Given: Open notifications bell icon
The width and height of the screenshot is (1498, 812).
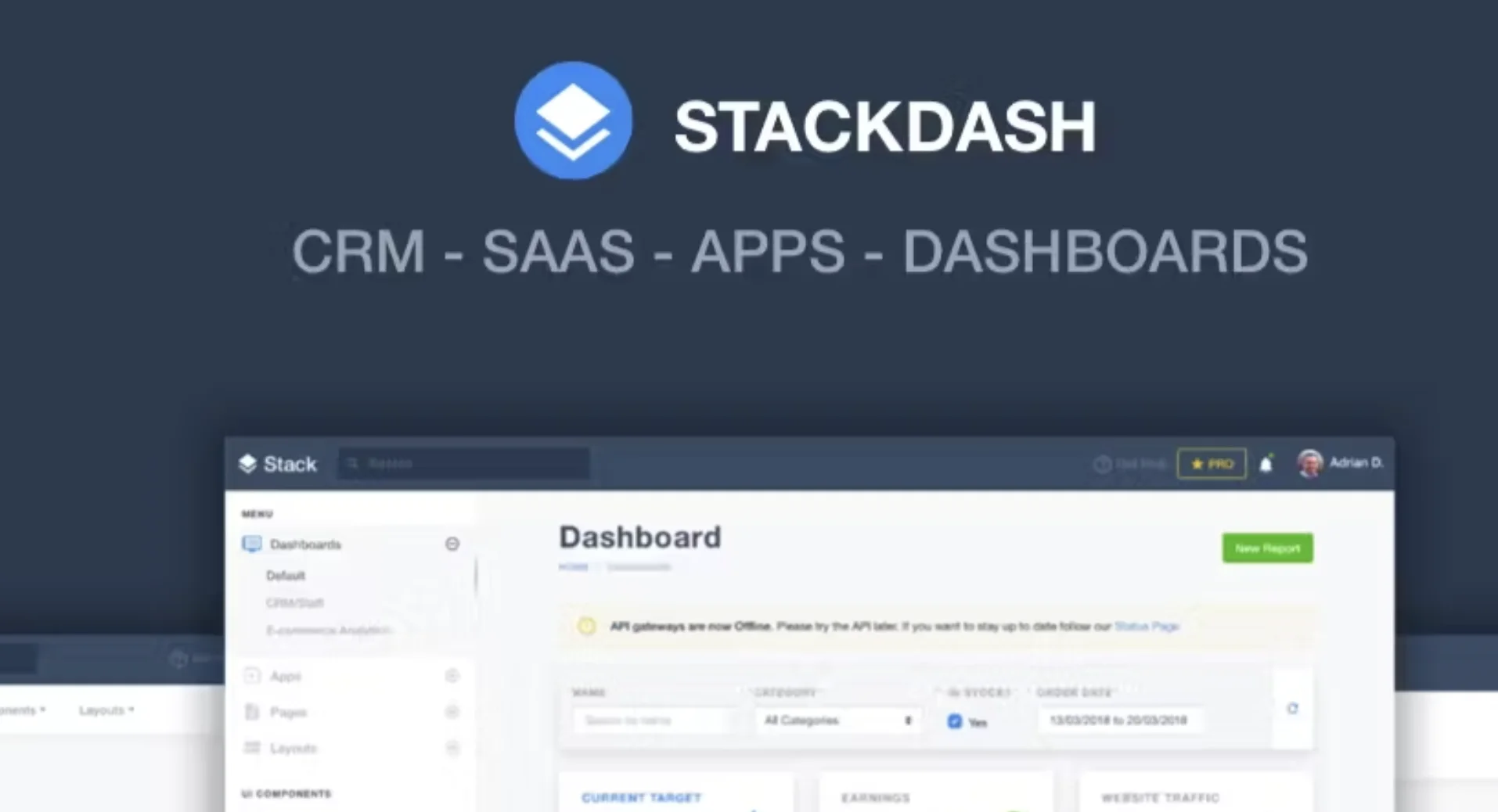Looking at the screenshot, I should (1266, 464).
